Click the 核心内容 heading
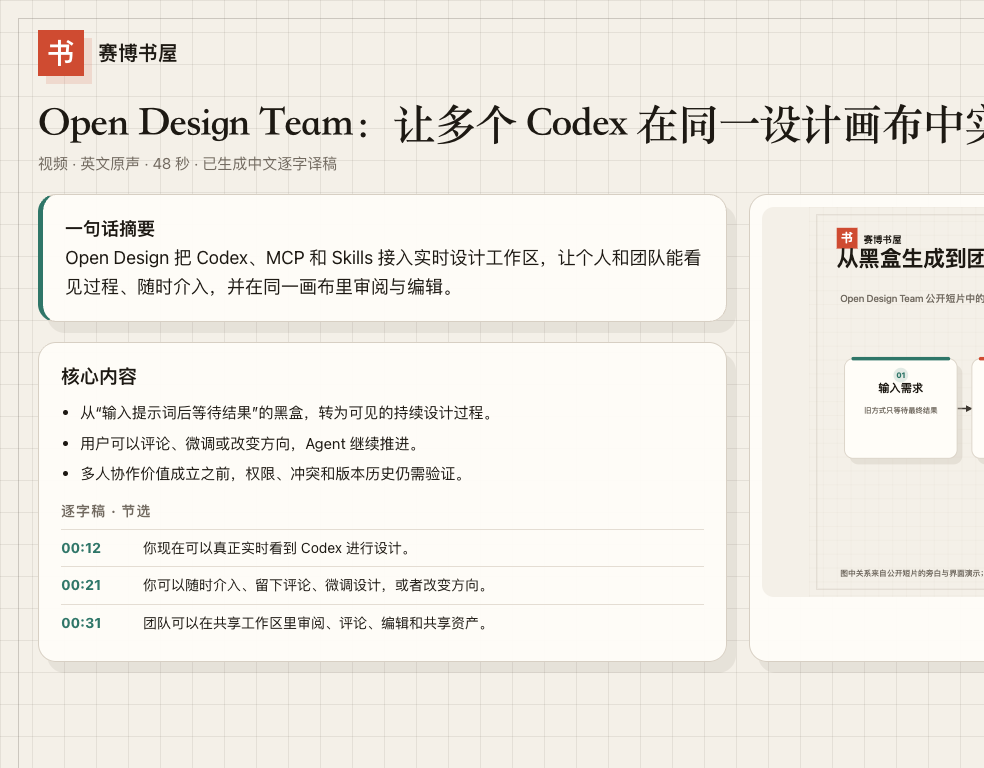The height and width of the screenshot is (768, 984). (99, 376)
